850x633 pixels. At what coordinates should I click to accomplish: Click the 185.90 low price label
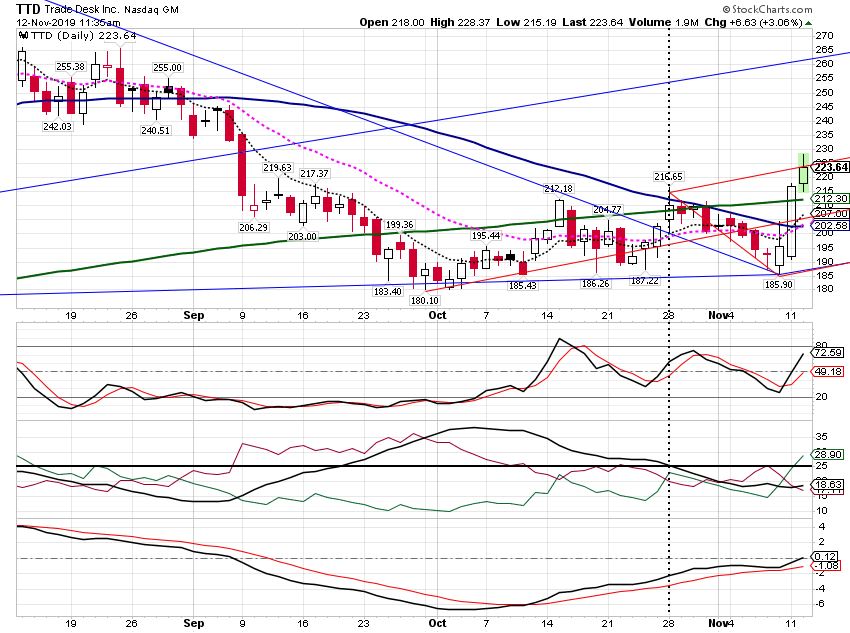click(x=778, y=285)
